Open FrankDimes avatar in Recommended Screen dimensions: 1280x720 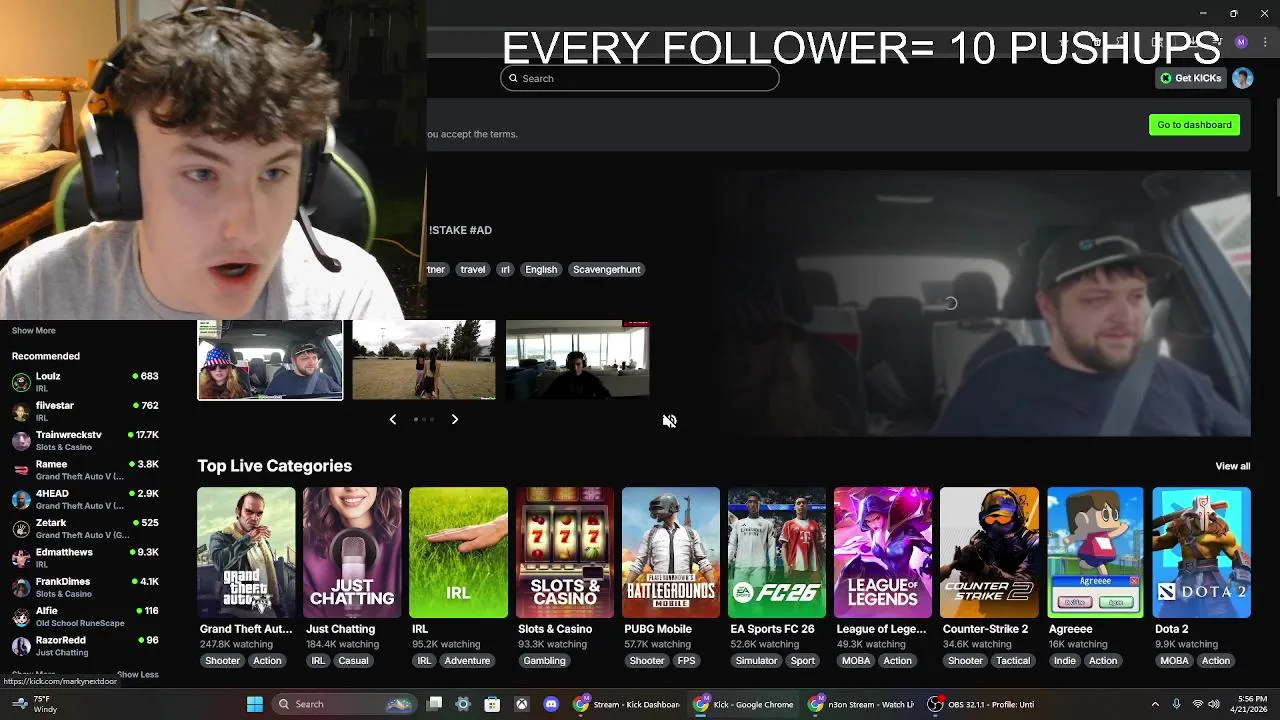pos(21,587)
